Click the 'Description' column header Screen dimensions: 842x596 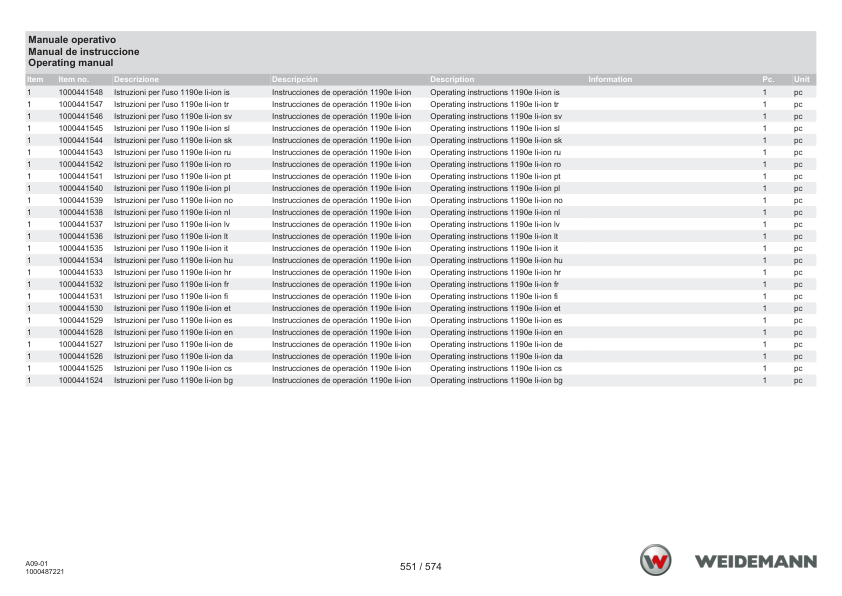(452, 79)
